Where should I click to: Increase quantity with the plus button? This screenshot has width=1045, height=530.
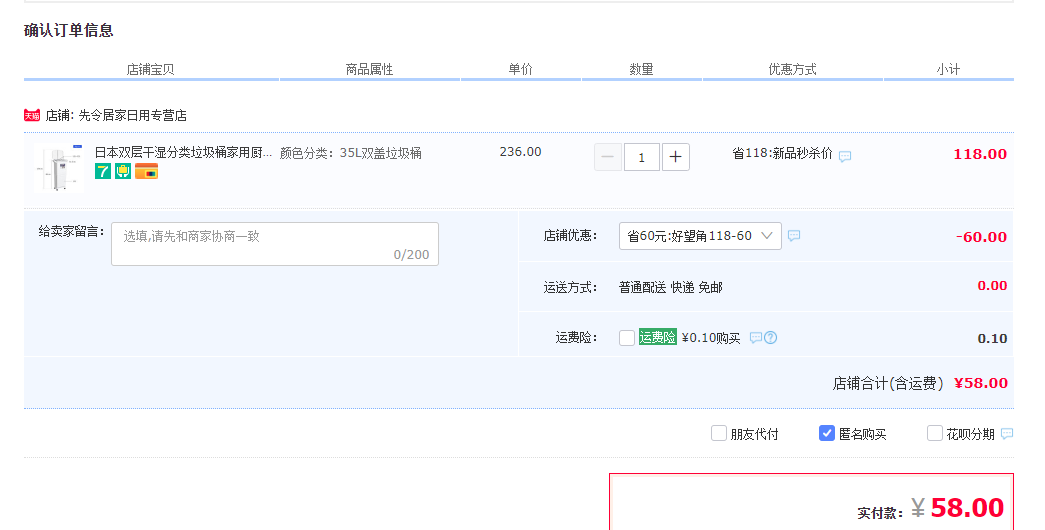676,157
